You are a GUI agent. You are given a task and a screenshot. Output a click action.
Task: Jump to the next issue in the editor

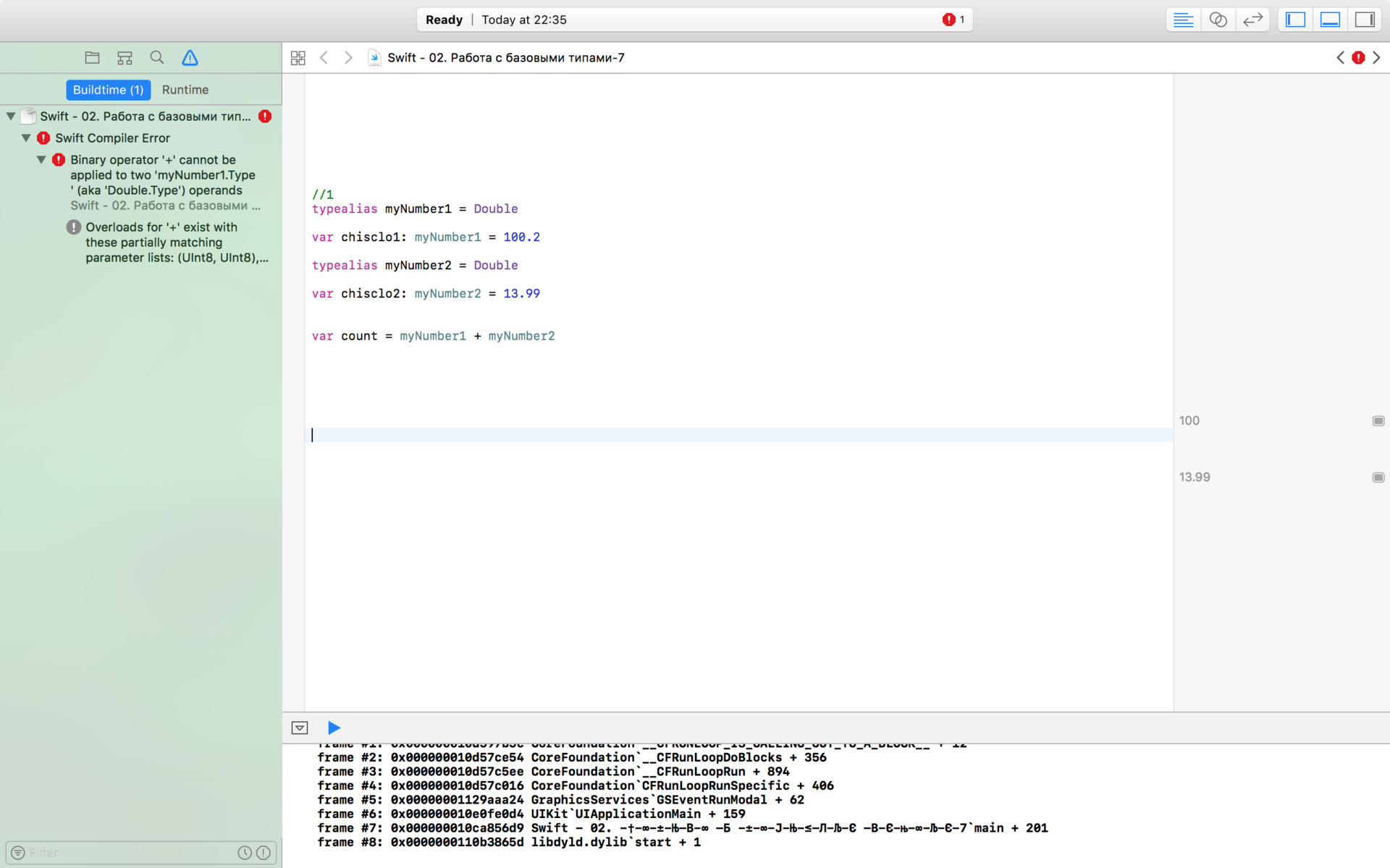pos(1376,58)
